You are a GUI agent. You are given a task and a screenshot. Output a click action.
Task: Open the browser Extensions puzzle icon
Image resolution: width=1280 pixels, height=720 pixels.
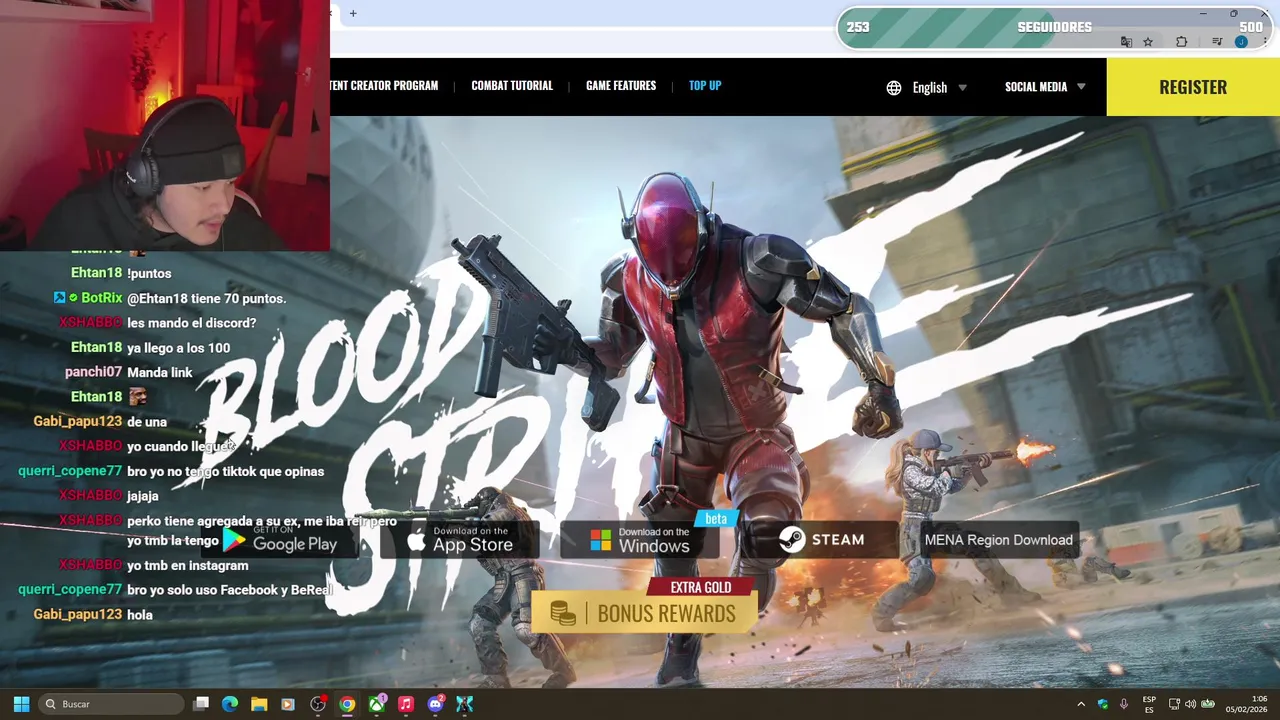[1182, 42]
